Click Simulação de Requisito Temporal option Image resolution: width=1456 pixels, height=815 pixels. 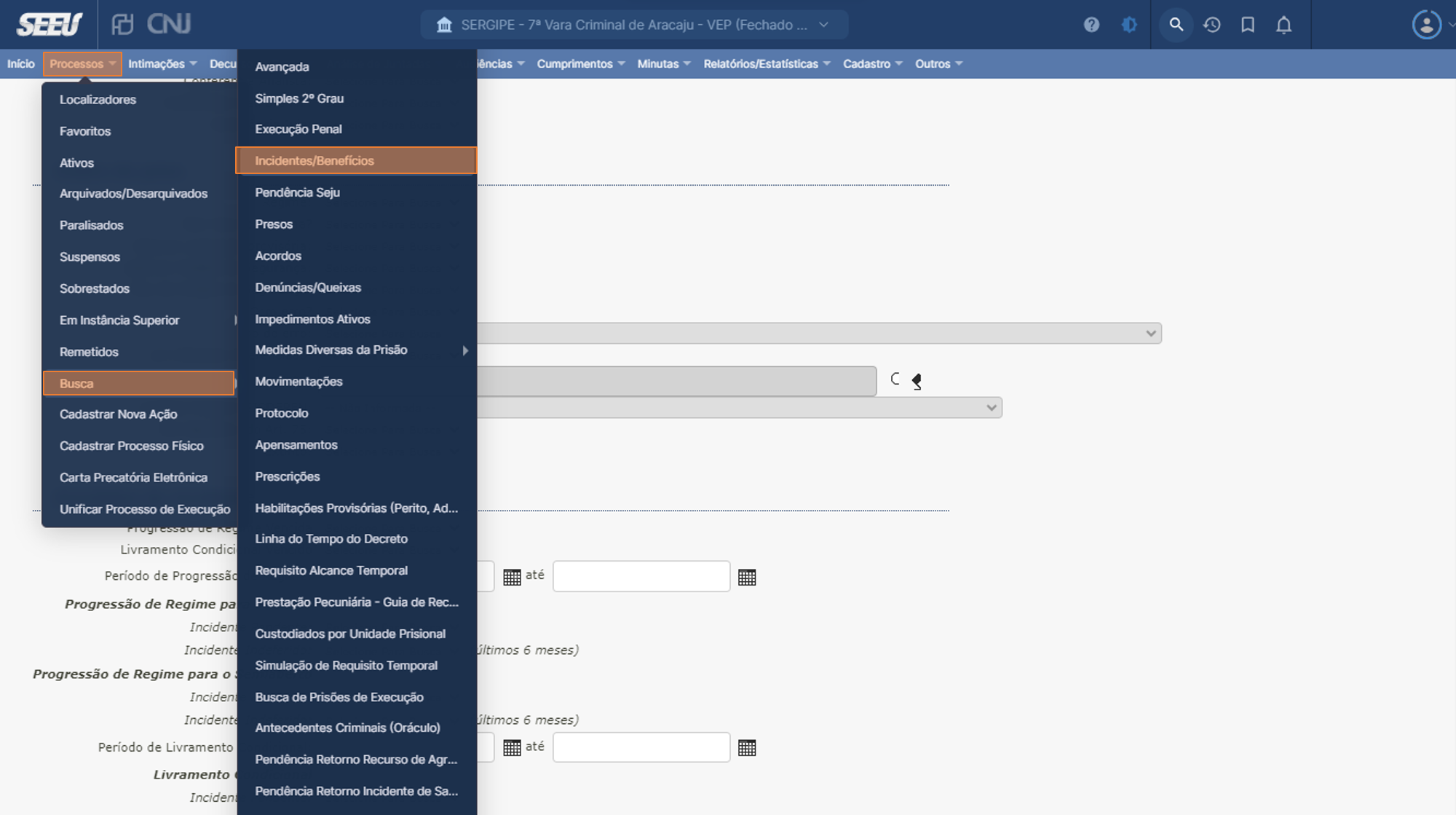345,665
